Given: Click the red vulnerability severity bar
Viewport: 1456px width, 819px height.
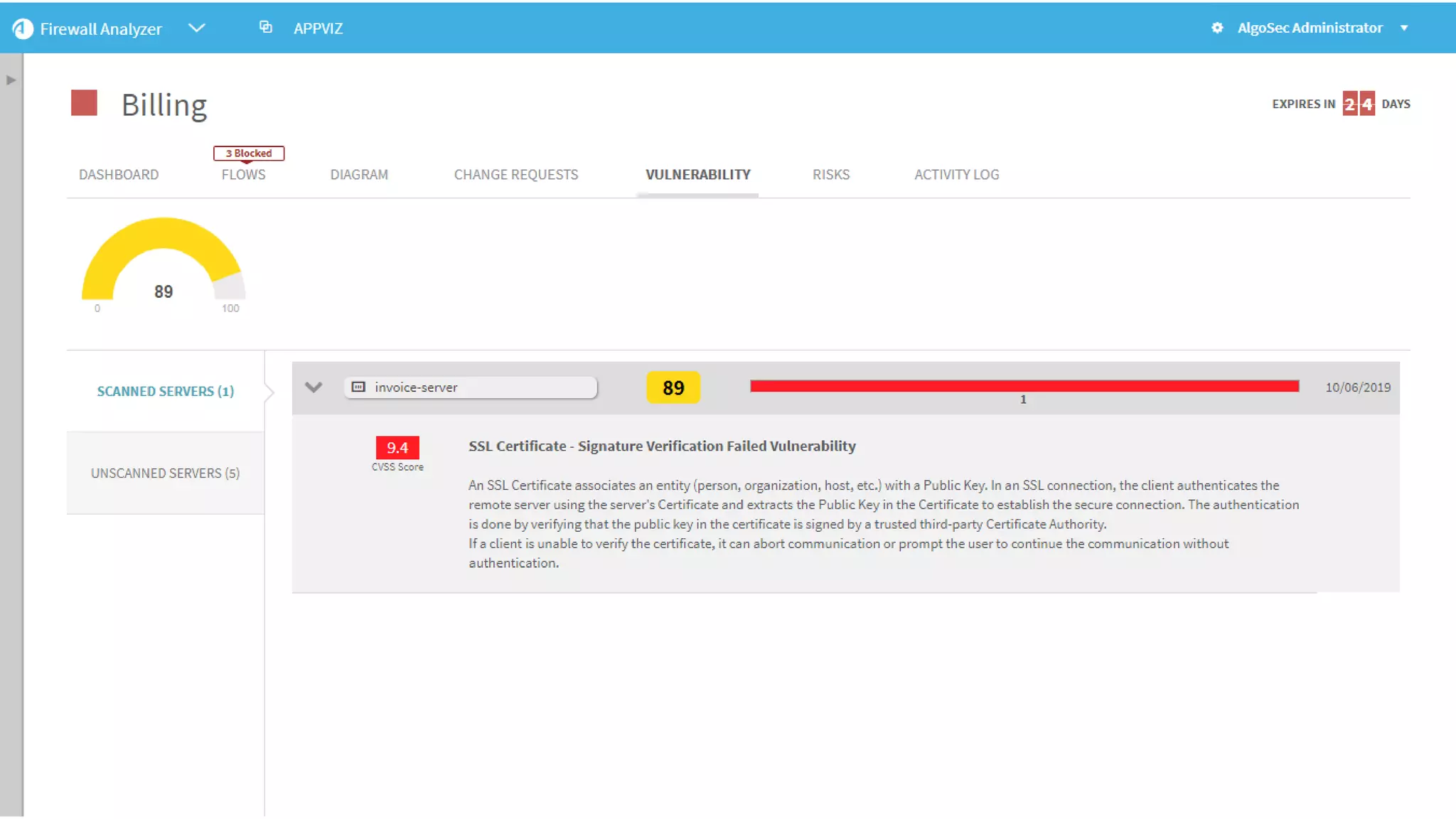Looking at the screenshot, I should click(1024, 386).
